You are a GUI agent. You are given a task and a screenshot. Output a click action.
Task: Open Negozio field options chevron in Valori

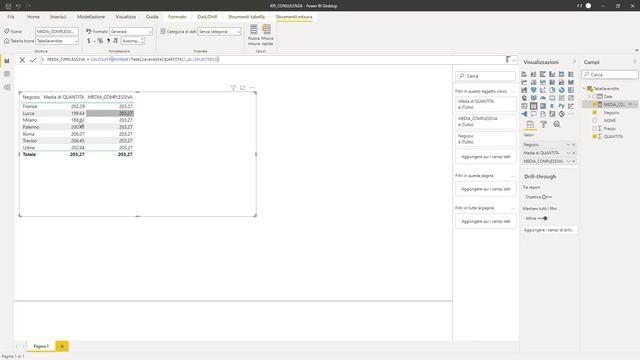coord(568,145)
